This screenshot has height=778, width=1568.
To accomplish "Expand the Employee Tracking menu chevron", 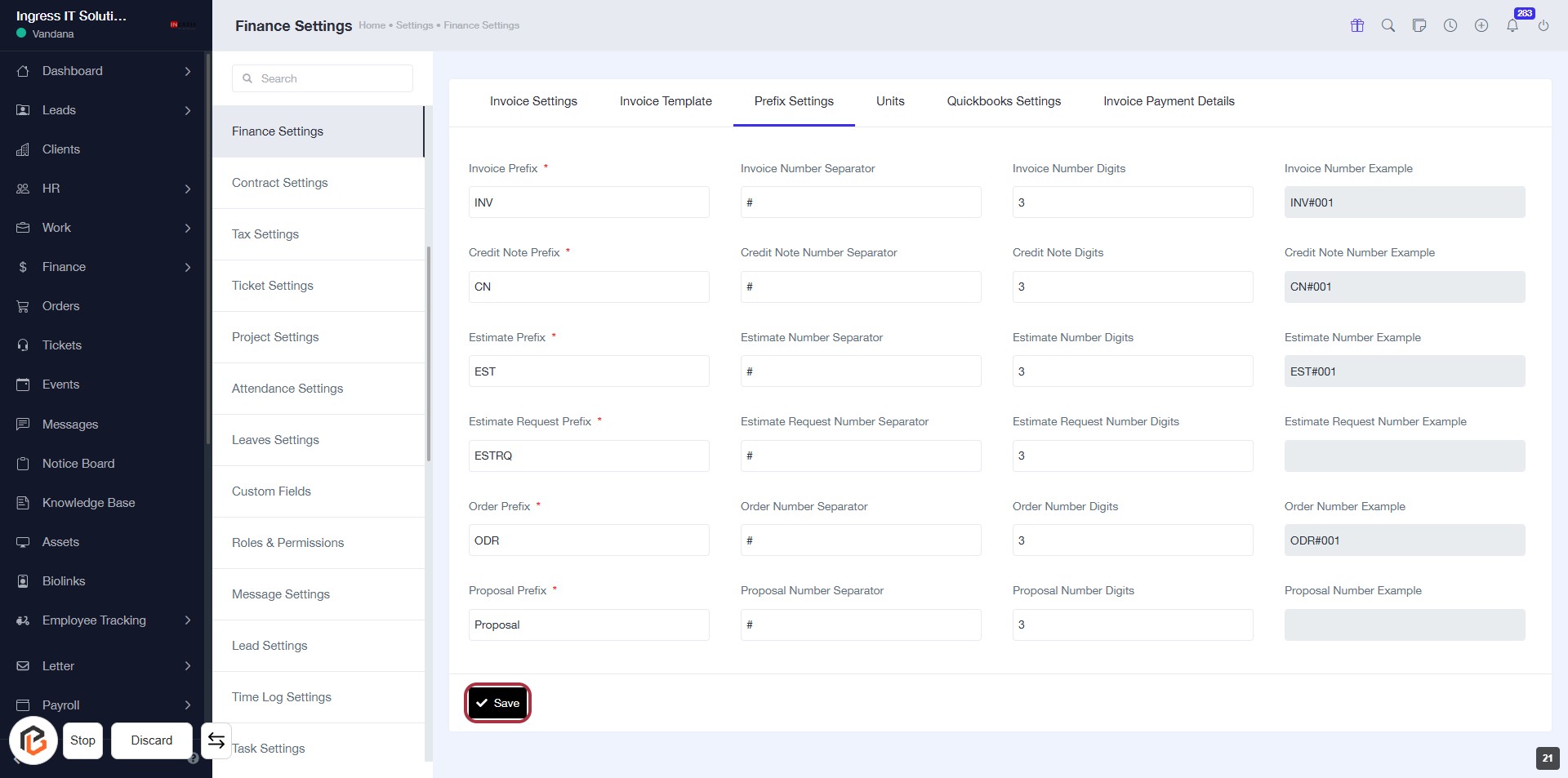I will pos(188,620).
